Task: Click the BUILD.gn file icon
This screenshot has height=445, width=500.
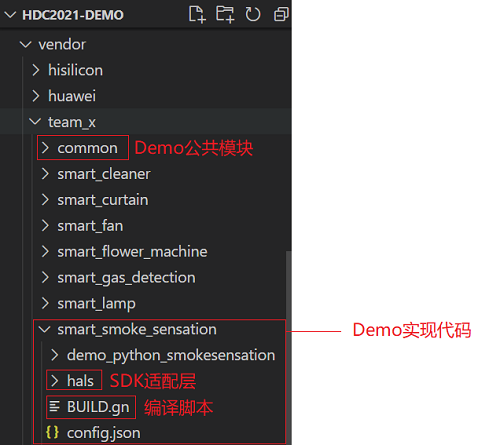Action: (54, 407)
